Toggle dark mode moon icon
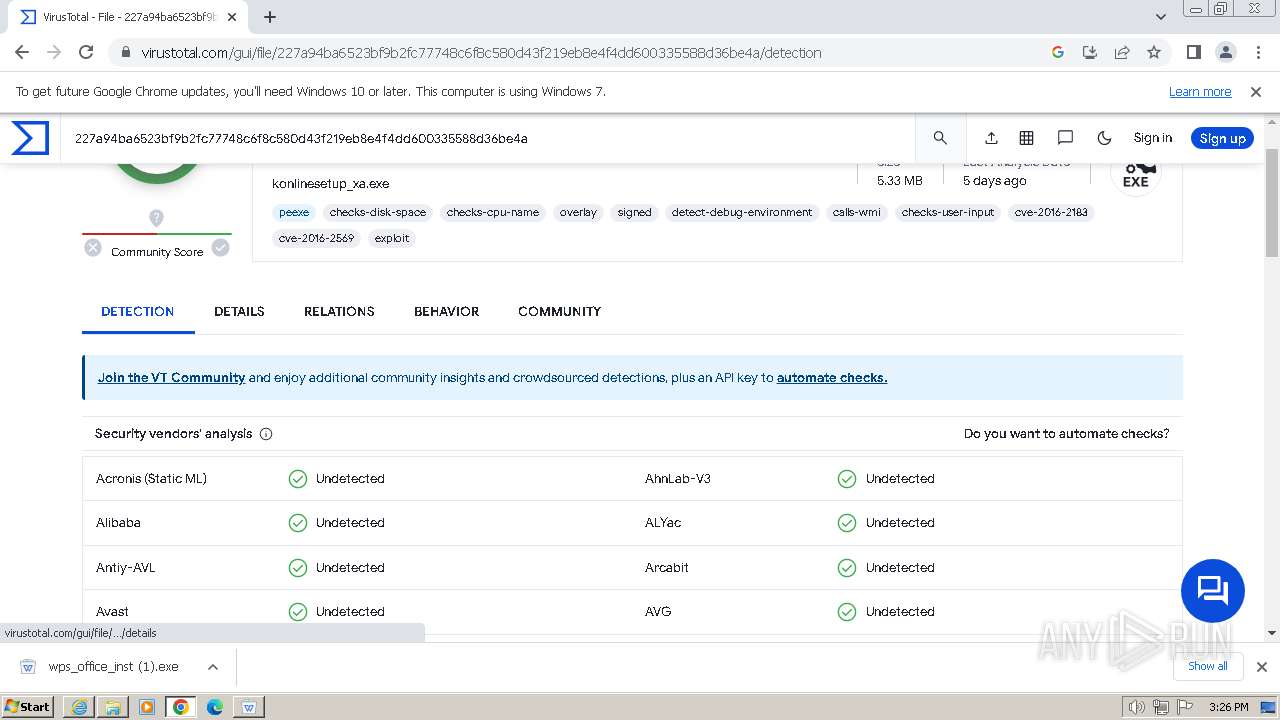Screen dimensions: 1280x720 1104,138
